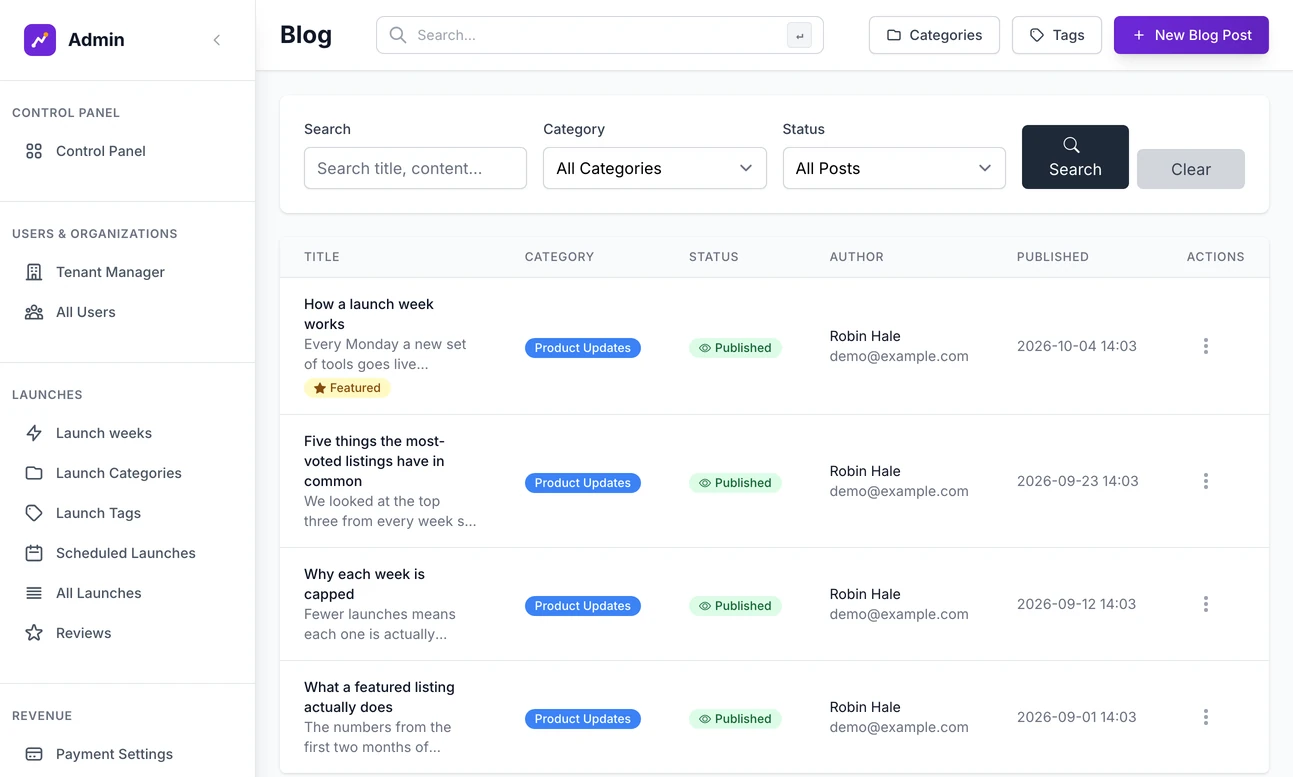Click the PUBLISHED column header

(x=1053, y=257)
